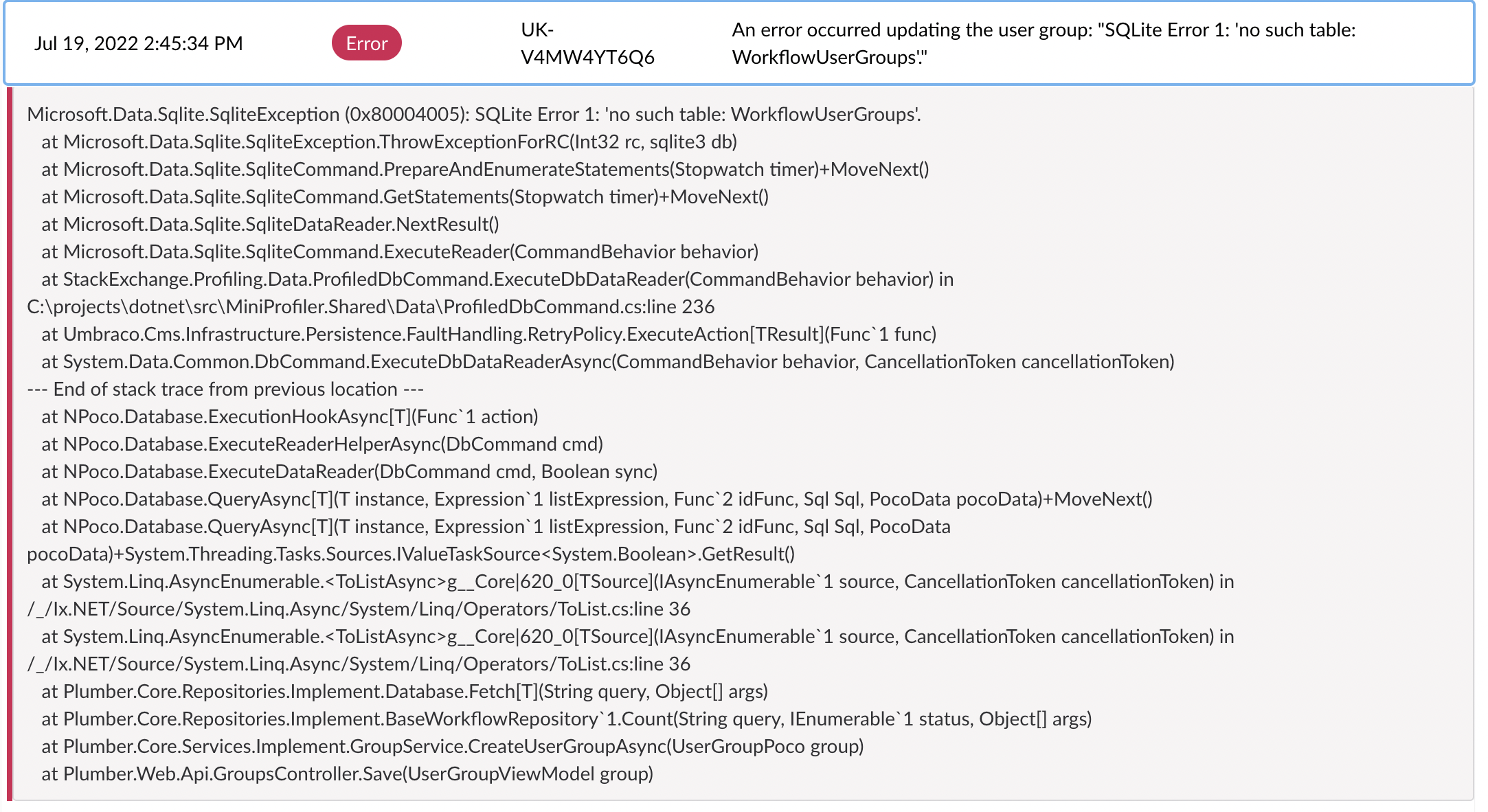The width and height of the screenshot is (1488, 812).
Task: Click the PrepareAndEnumerateStatements stack line
Action: point(485,169)
